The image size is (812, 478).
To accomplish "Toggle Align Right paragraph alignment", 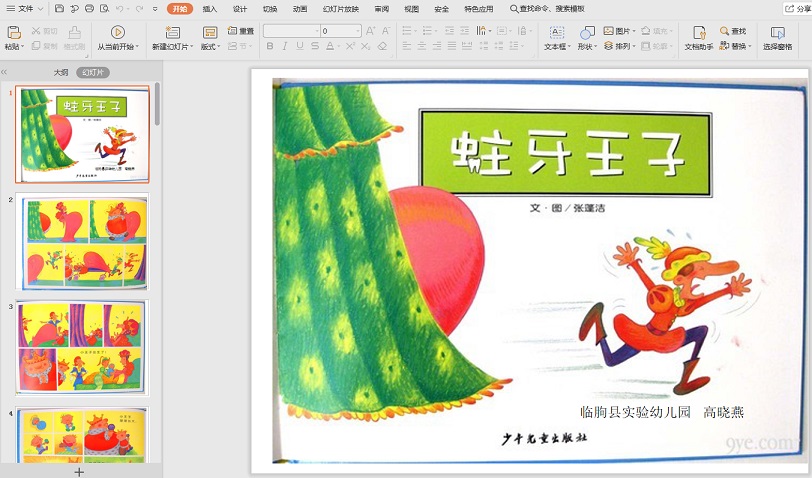I will point(437,46).
